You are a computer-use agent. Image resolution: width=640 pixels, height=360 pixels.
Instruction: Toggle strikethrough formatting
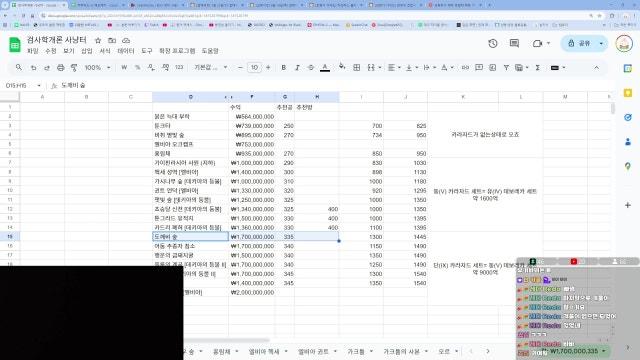point(311,68)
